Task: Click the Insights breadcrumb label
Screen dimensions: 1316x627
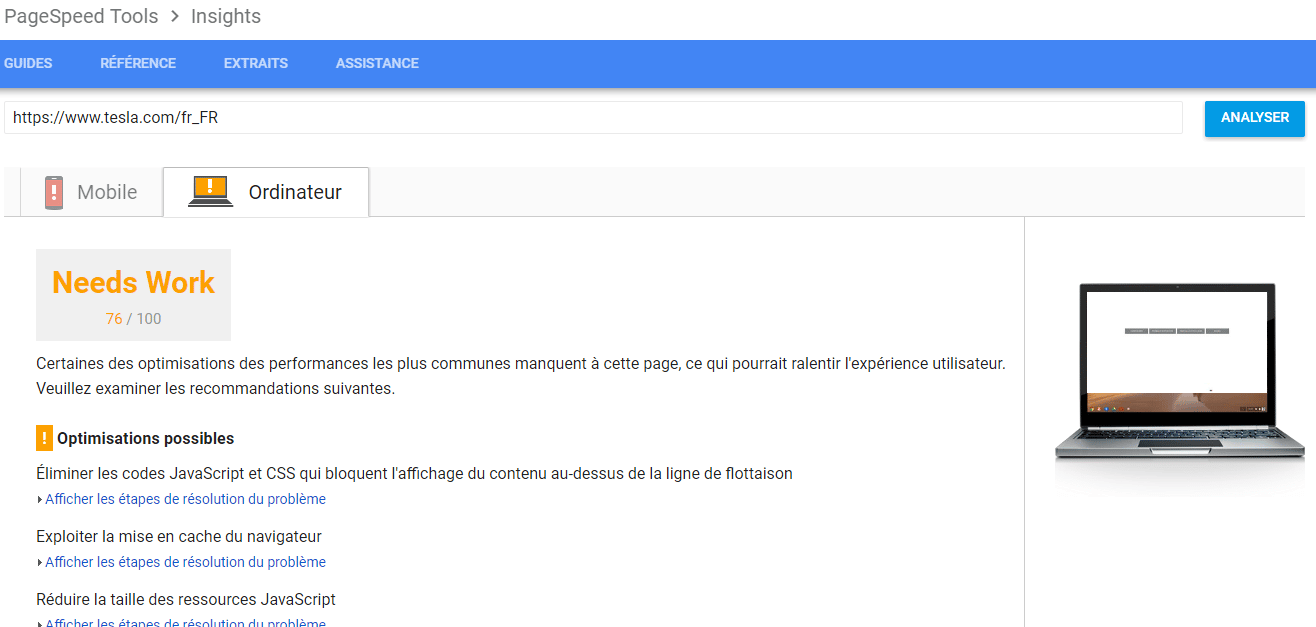Action: coord(226,16)
